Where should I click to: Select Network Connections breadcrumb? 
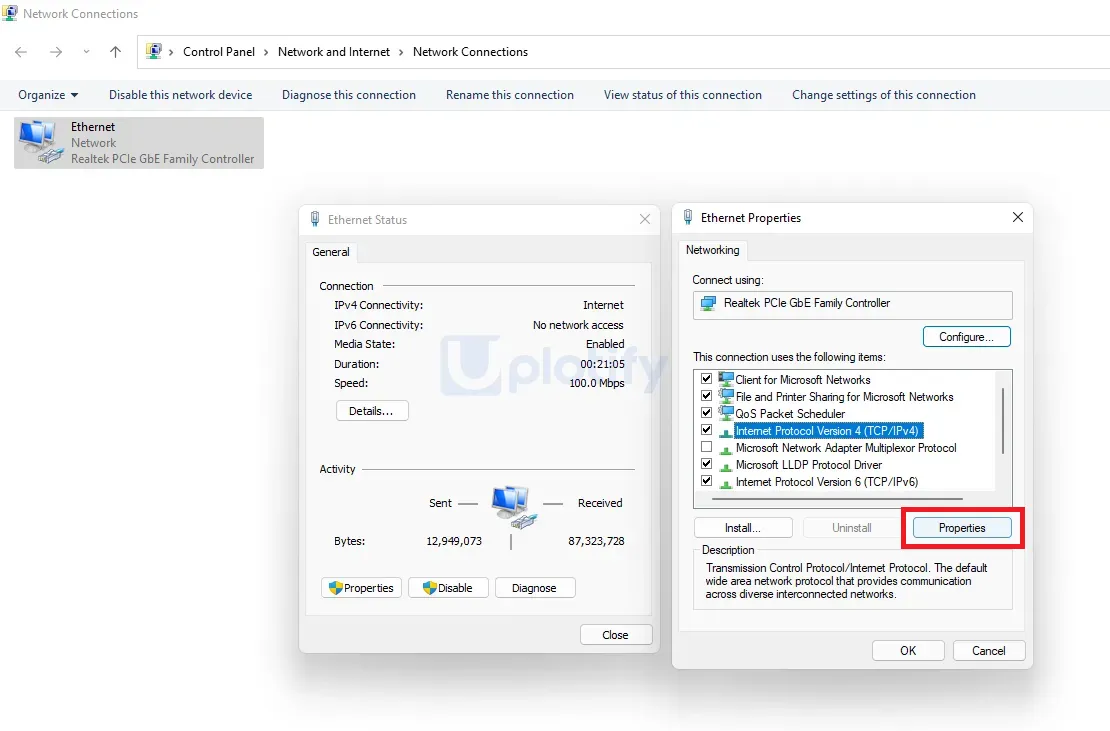pos(470,52)
